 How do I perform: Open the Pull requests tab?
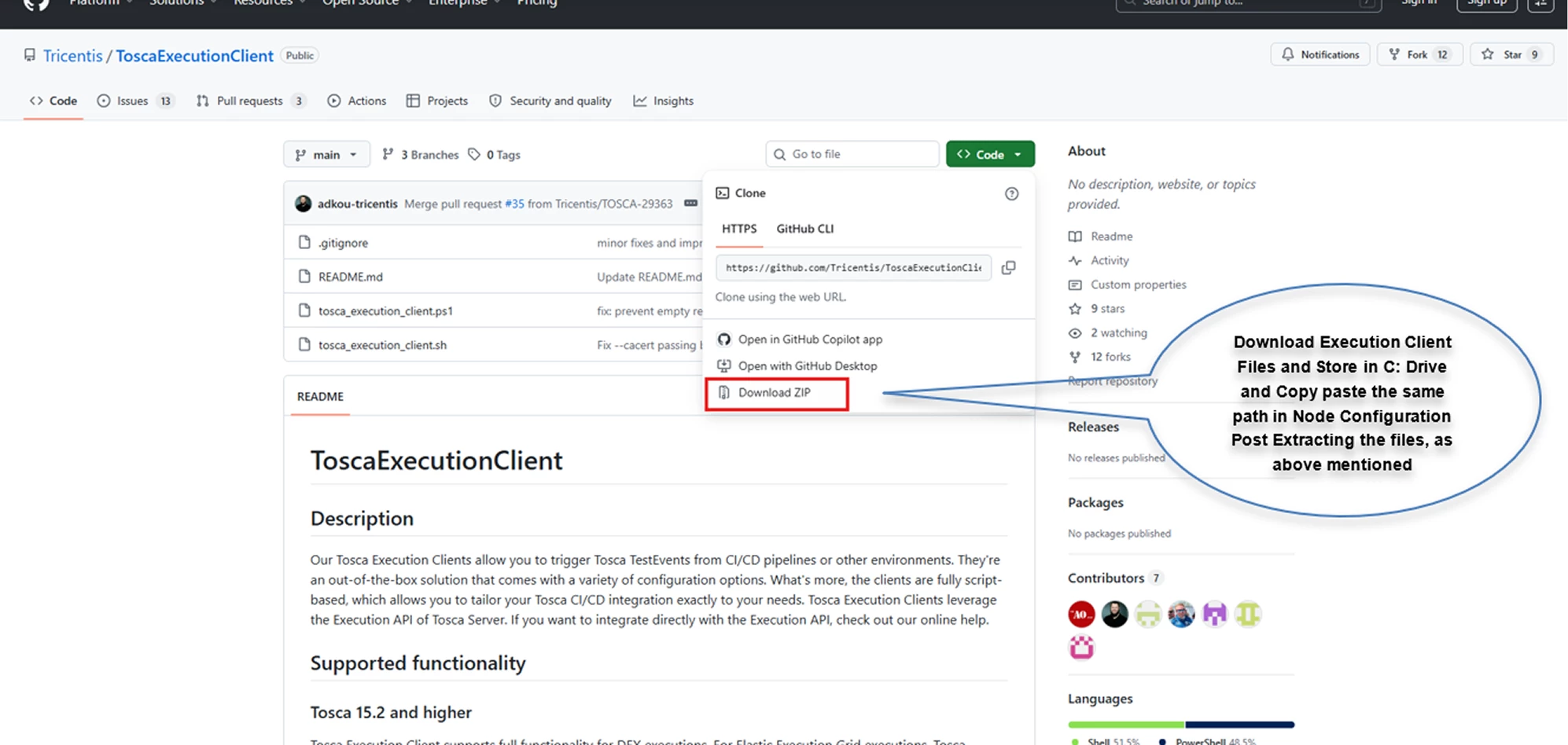(251, 101)
